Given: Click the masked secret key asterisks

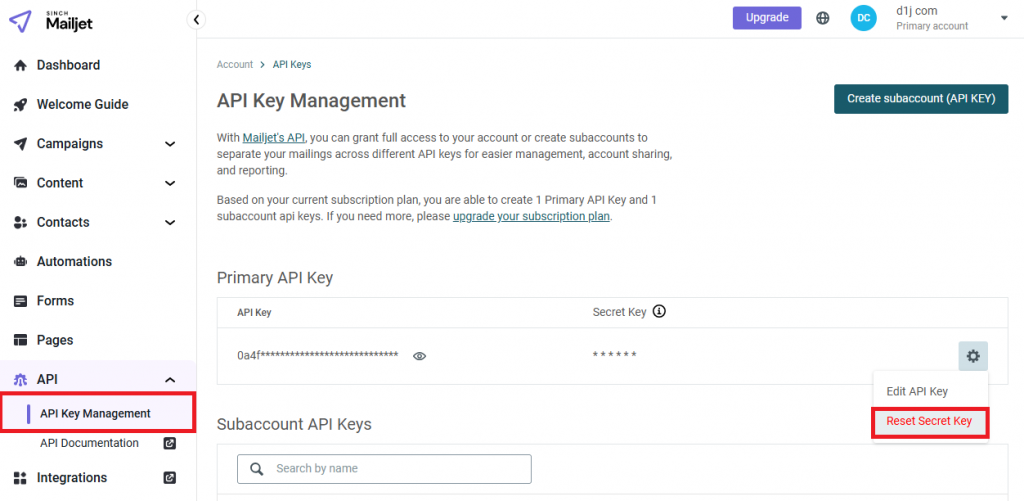Looking at the screenshot, I should 615,355.
